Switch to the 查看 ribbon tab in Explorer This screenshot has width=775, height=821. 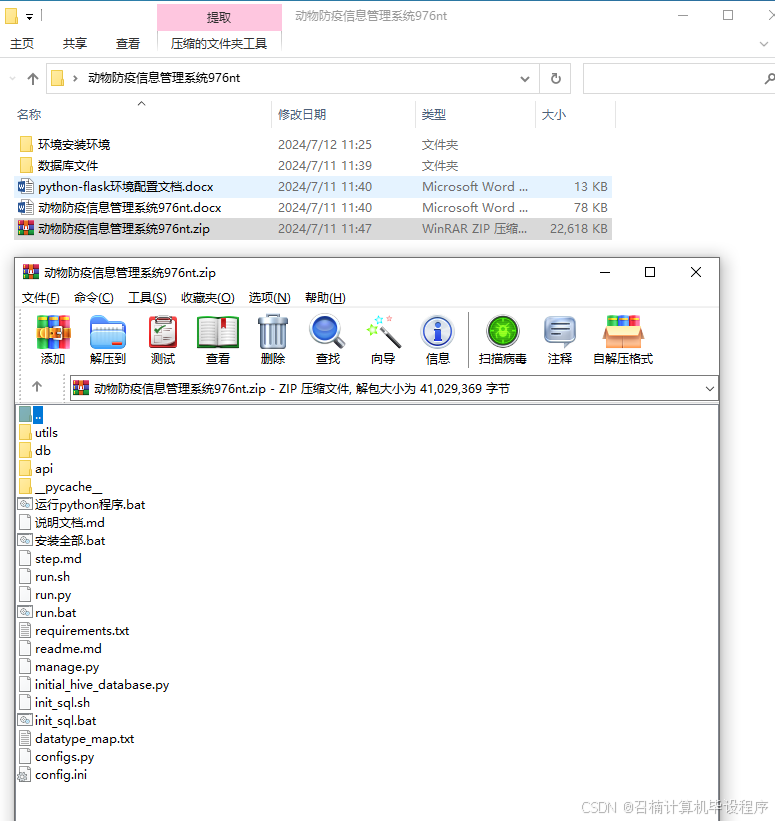click(x=128, y=43)
